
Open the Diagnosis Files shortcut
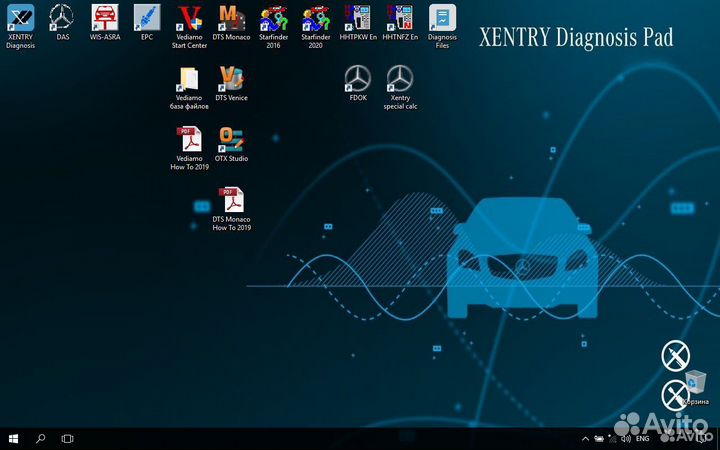pos(442,27)
